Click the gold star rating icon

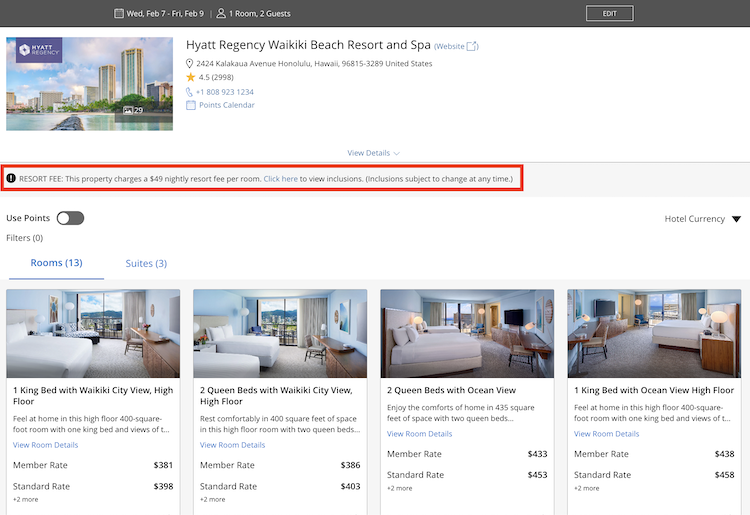tap(191, 77)
